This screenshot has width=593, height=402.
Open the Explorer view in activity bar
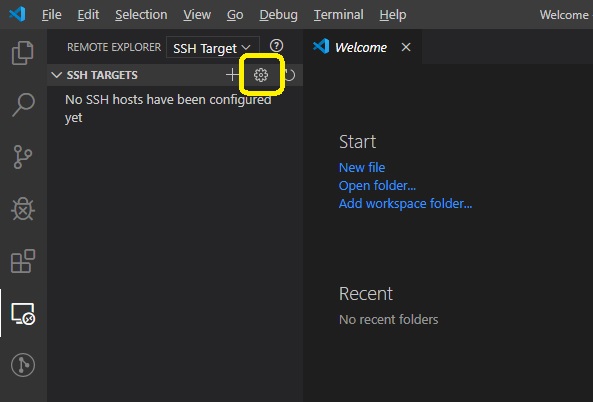click(x=23, y=53)
